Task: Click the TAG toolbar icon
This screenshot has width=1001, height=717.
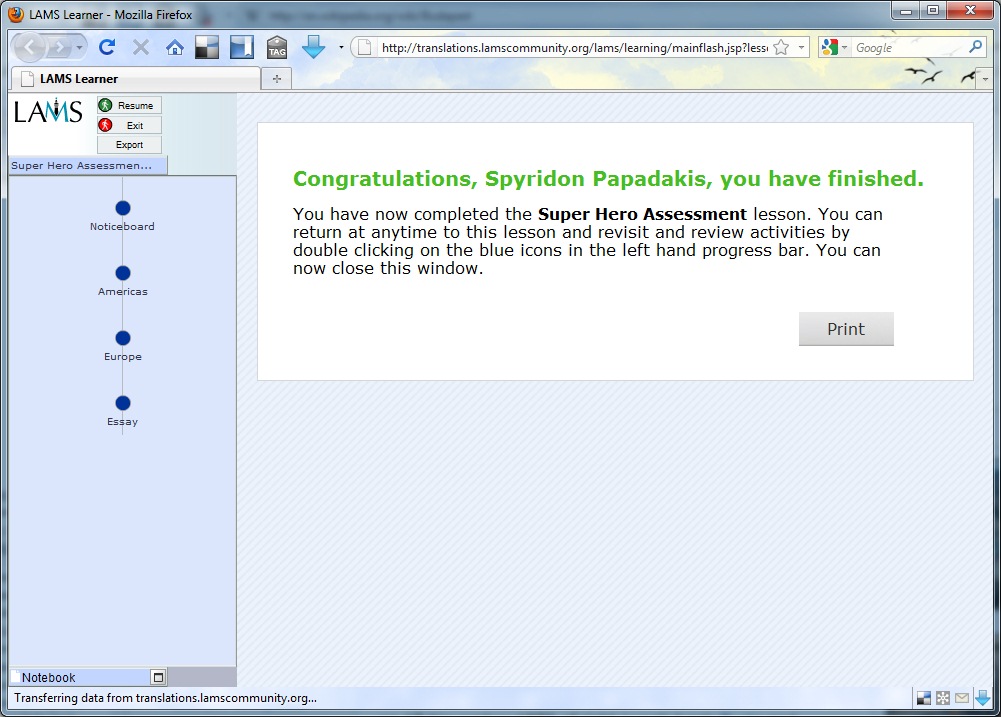Action: coord(277,47)
